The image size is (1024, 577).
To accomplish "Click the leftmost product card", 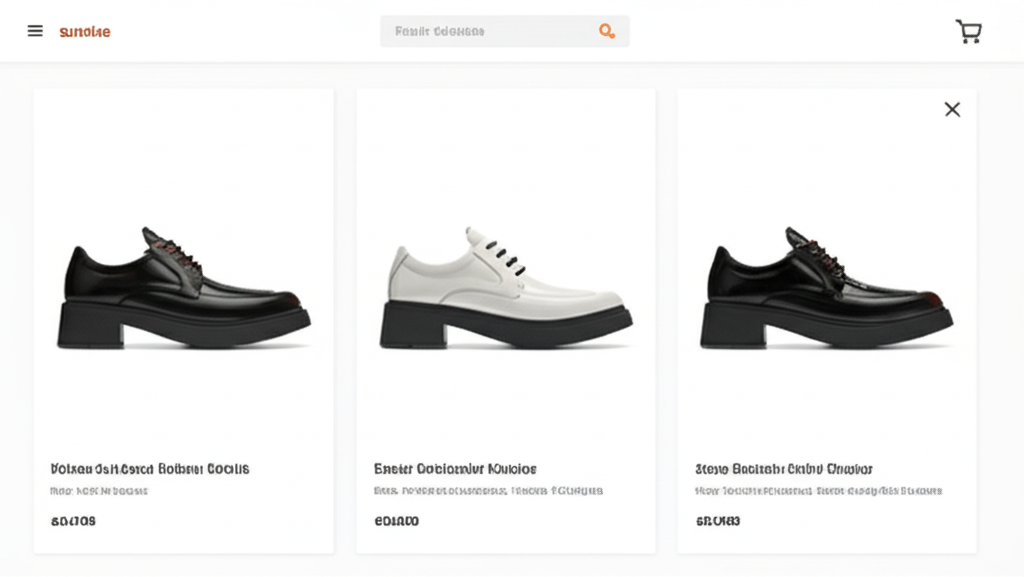I will click(x=184, y=320).
